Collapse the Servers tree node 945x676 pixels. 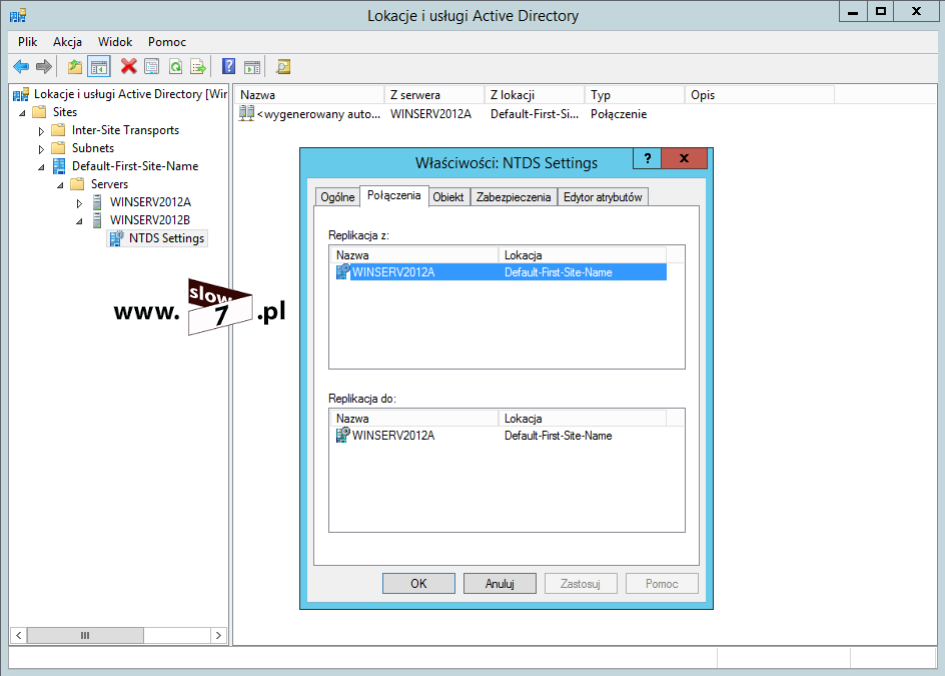pyautogui.click(x=60, y=185)
